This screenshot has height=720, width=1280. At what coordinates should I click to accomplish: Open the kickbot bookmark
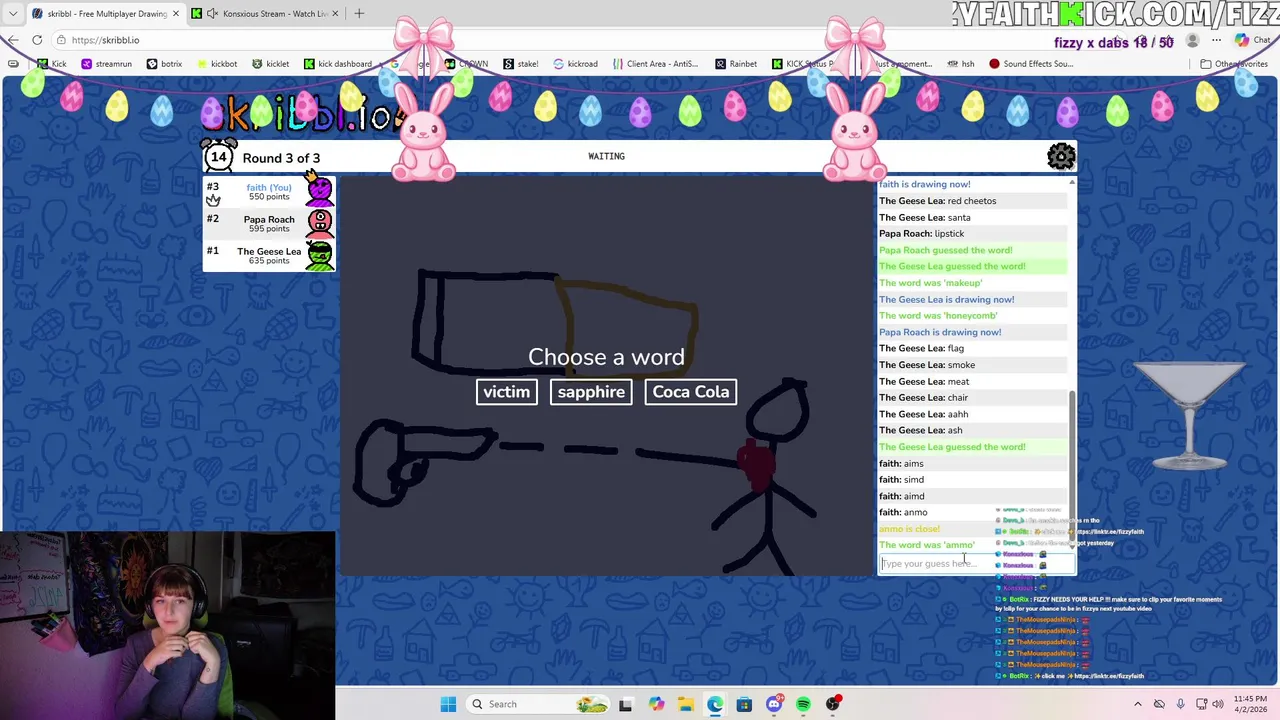216,64
